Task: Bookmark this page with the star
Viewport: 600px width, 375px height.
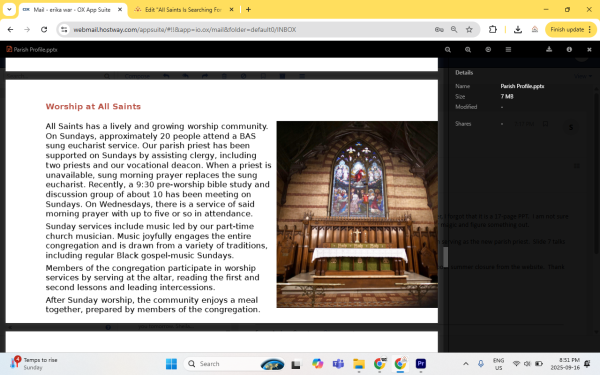Action: click(x=469, y=29)
